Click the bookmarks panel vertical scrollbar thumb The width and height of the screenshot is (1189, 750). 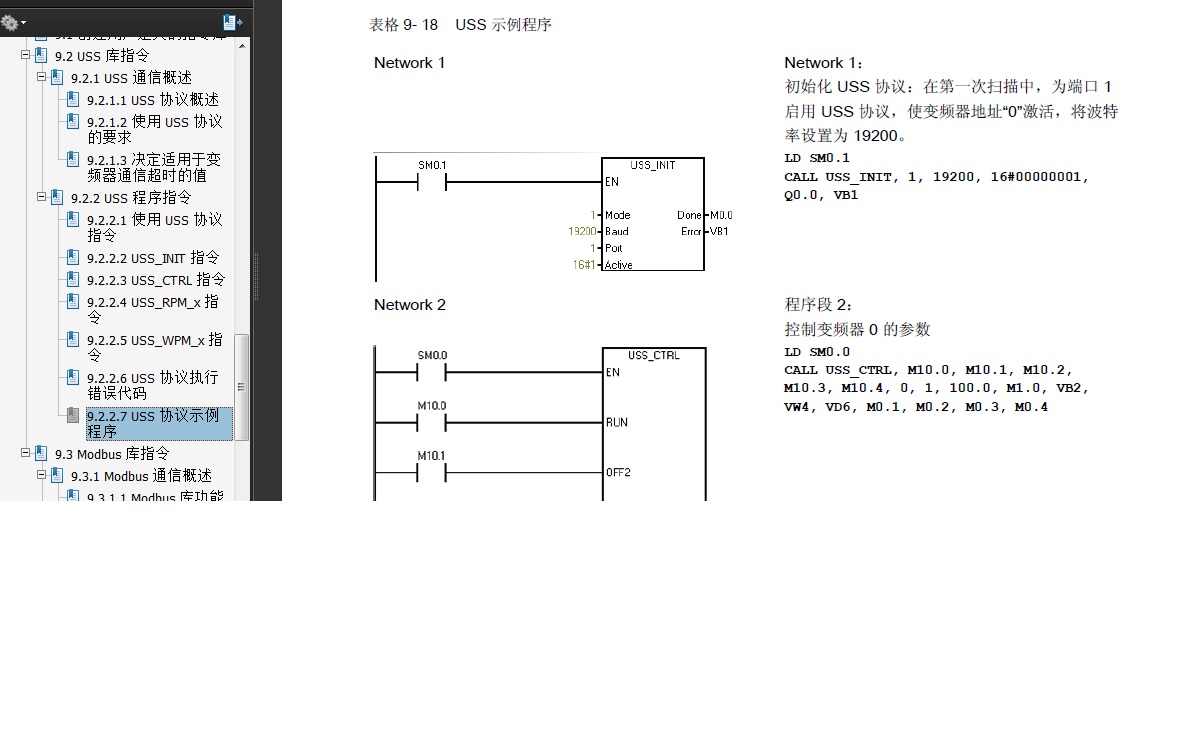click(x=242, y=387)
